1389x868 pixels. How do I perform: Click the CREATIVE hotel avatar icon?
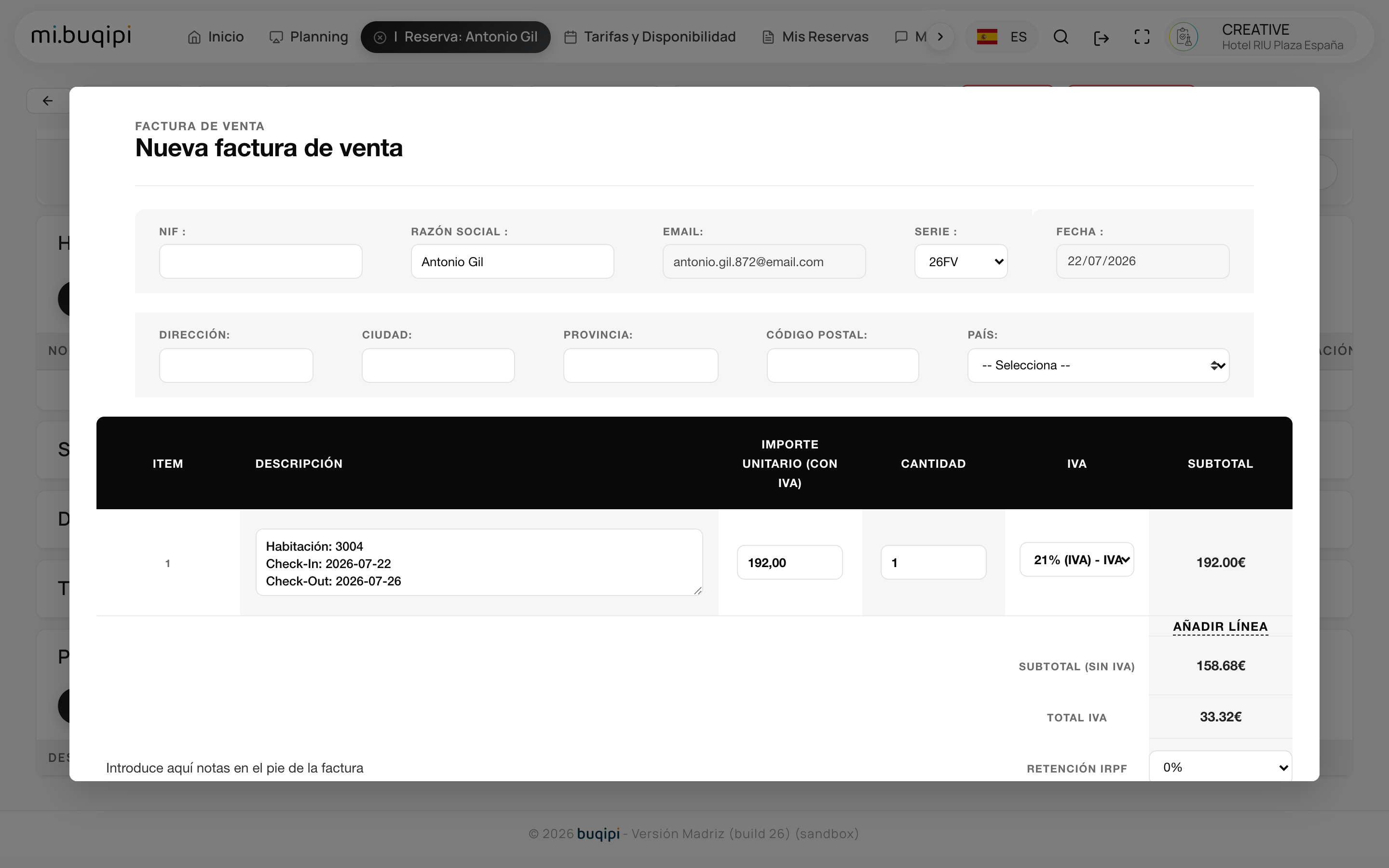coord(1184,37)
